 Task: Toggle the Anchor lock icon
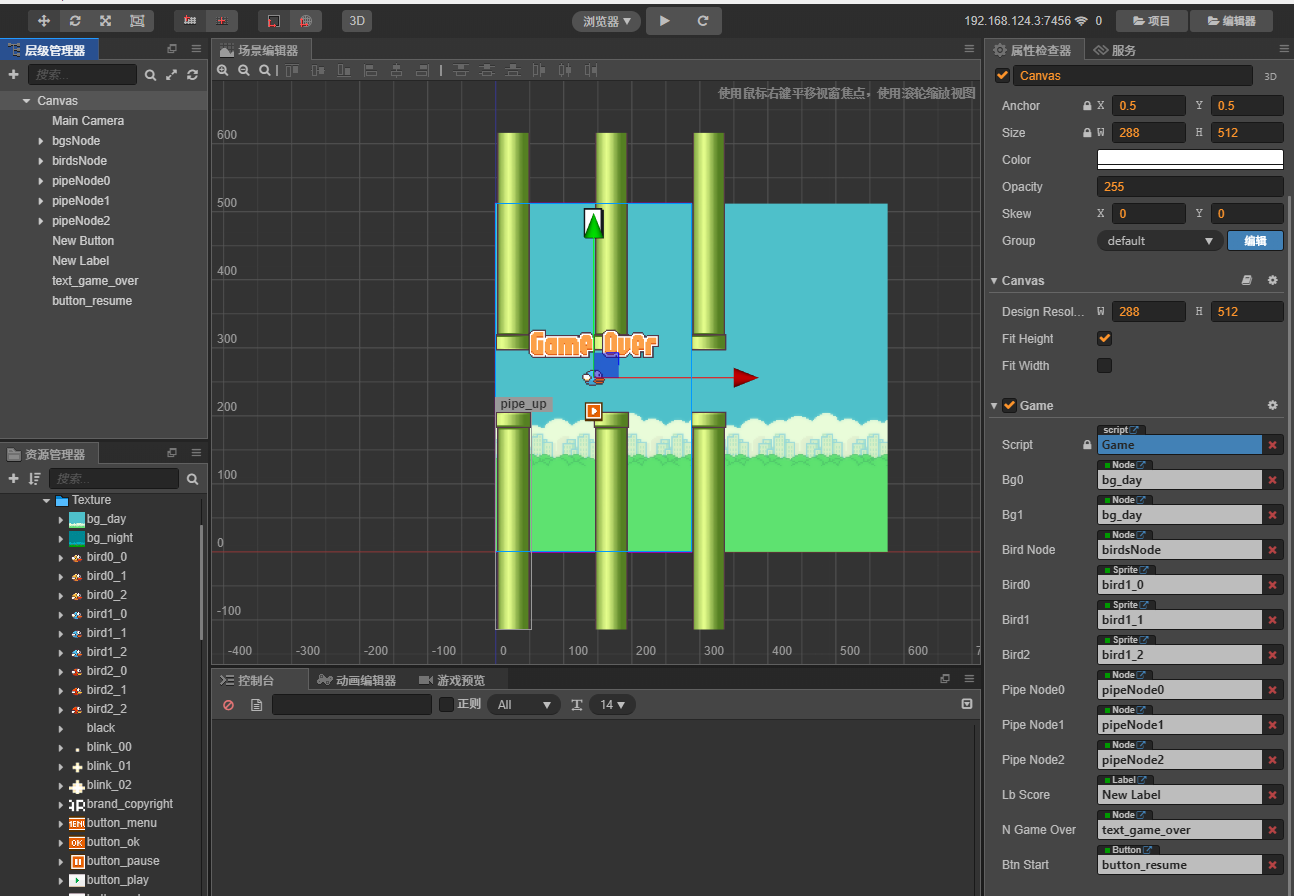[x=1087, y=105]
